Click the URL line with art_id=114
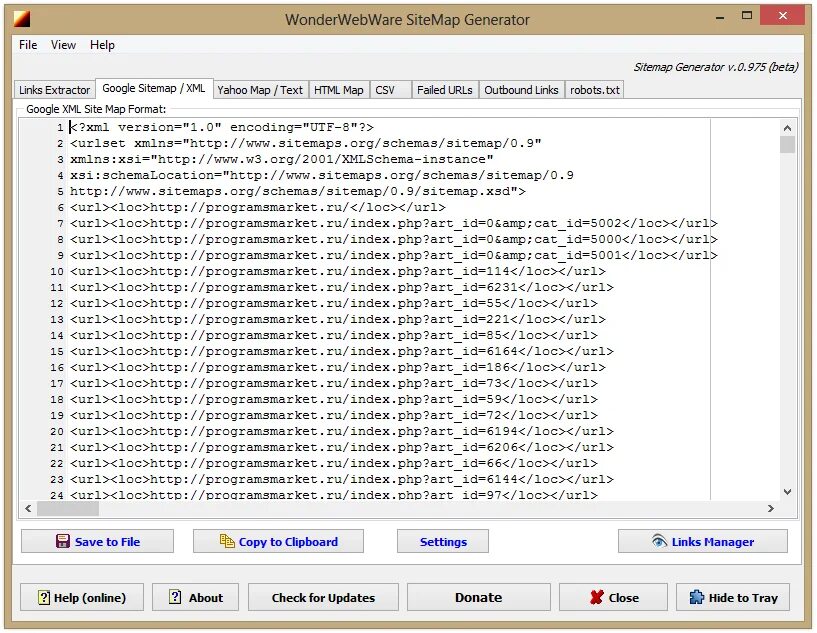This screenshot has width=817, height=633. pyautogui.click(x=338, y=271)
